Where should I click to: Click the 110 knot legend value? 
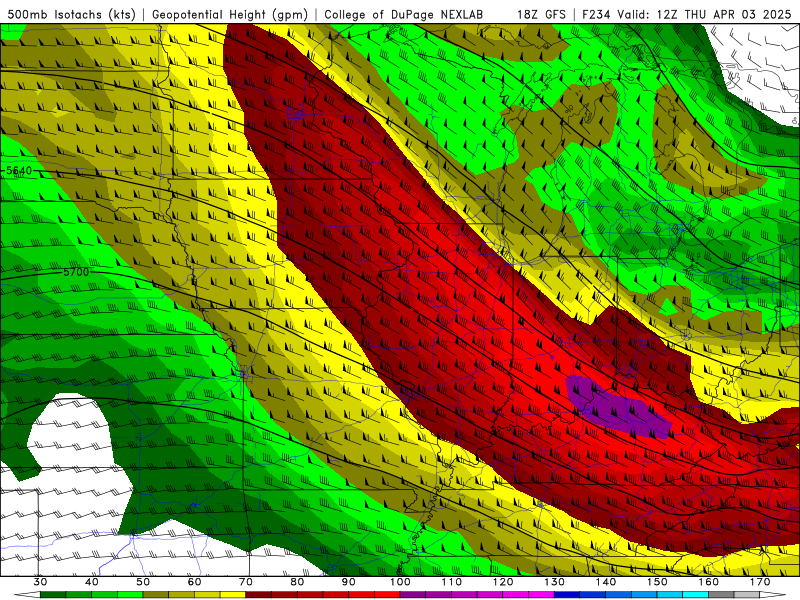pyautogui.click(x=452, y=582)
